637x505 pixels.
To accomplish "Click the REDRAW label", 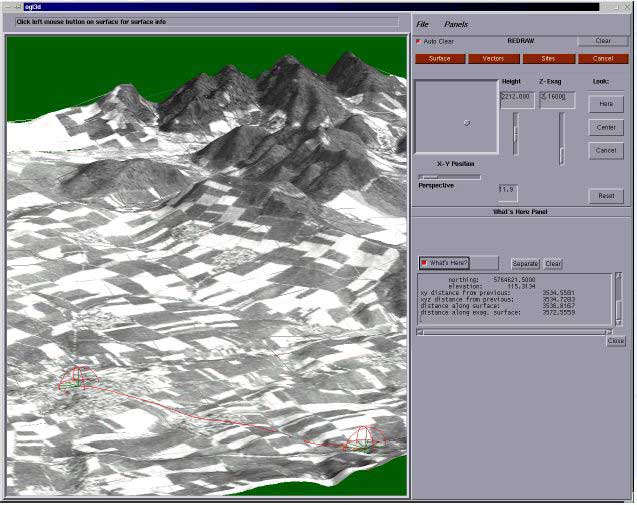I will [520, 41].
